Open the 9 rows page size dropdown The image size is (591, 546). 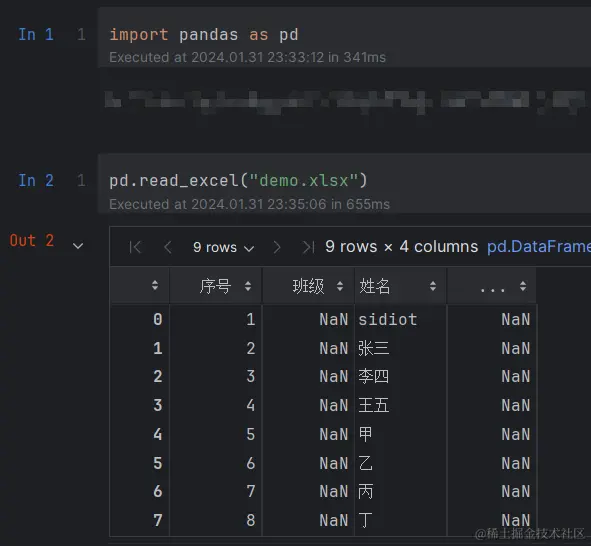[224, 248]
